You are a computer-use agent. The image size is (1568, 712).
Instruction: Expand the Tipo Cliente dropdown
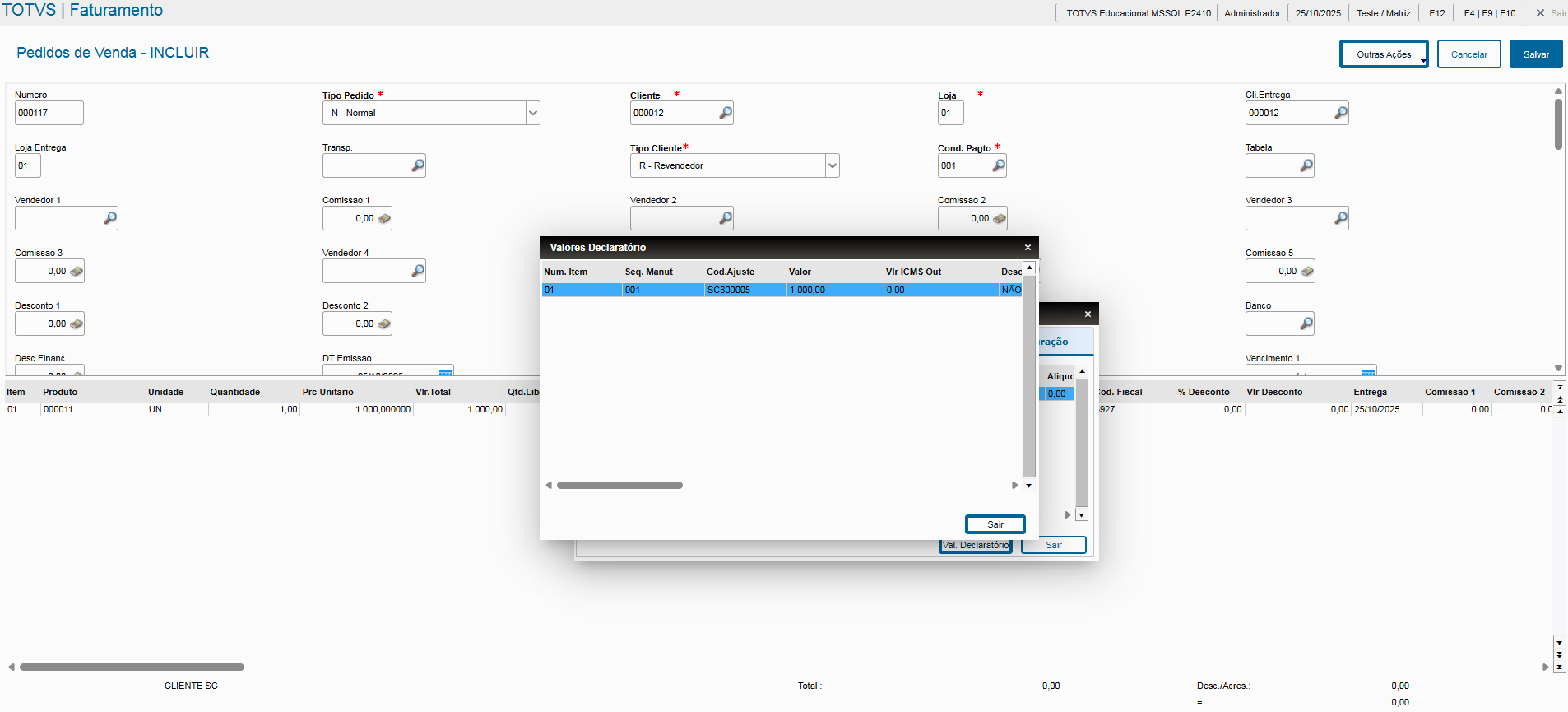[x=832, y=165]
